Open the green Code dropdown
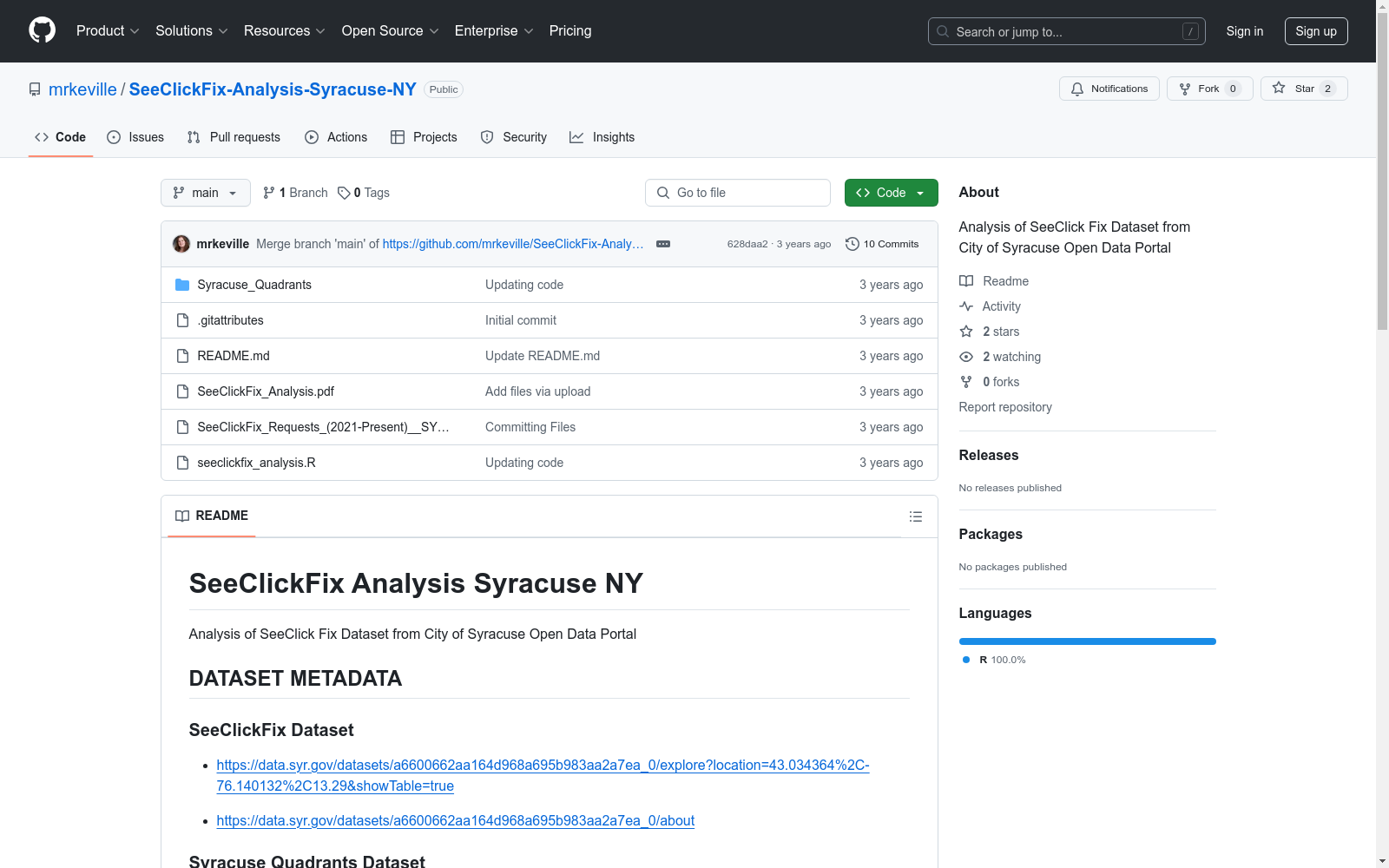The height and width of the screenshot is (868, 1389). click(x=891, y=193)
